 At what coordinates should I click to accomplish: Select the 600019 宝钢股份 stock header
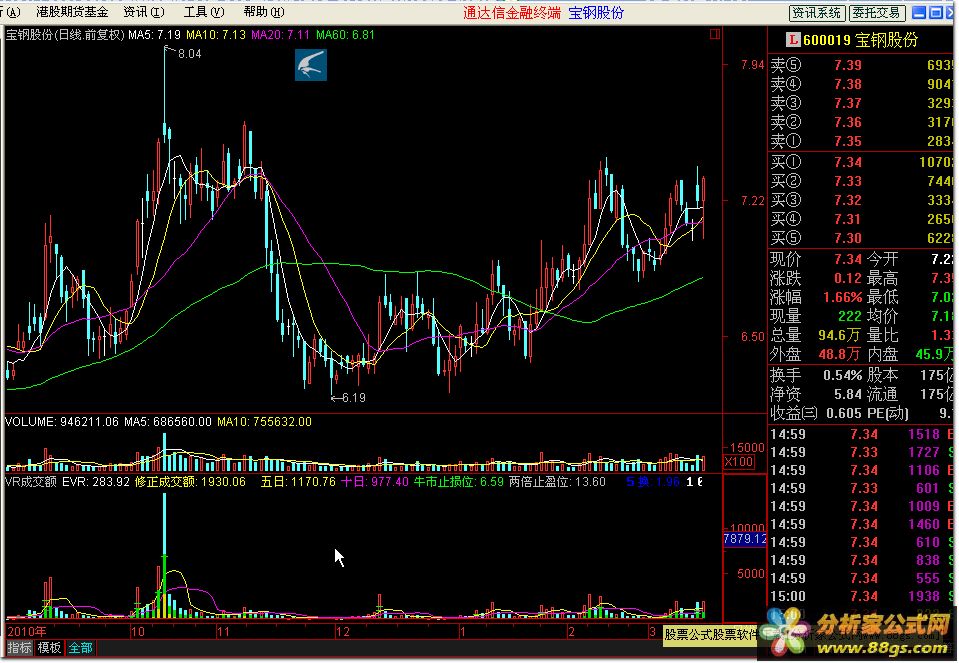pyautogui.click(x=860, y=40)
